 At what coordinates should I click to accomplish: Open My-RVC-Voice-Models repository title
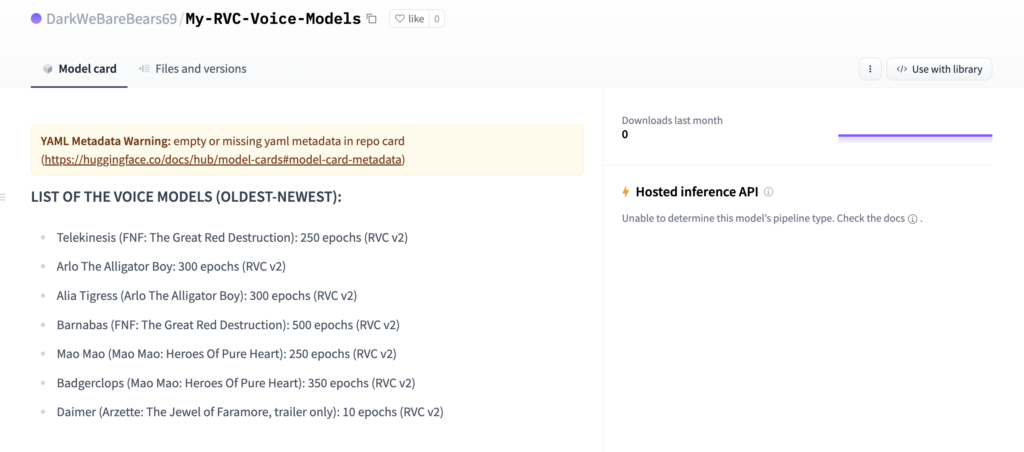(273, 19)
